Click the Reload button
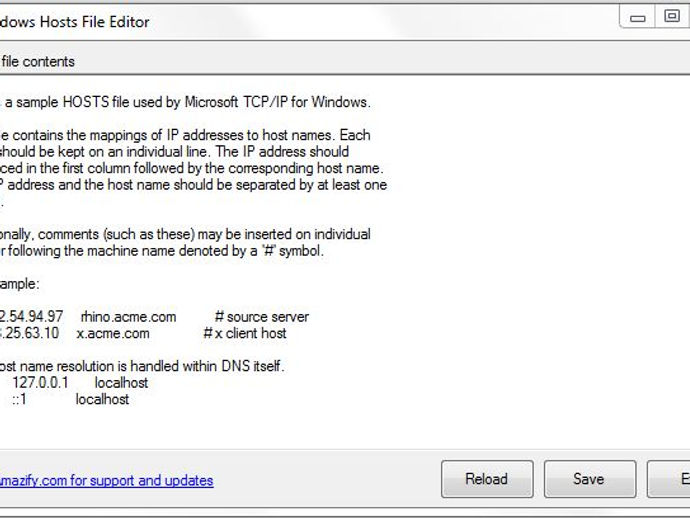This screenshot has width=690, height=518. (x=487, y=479)
